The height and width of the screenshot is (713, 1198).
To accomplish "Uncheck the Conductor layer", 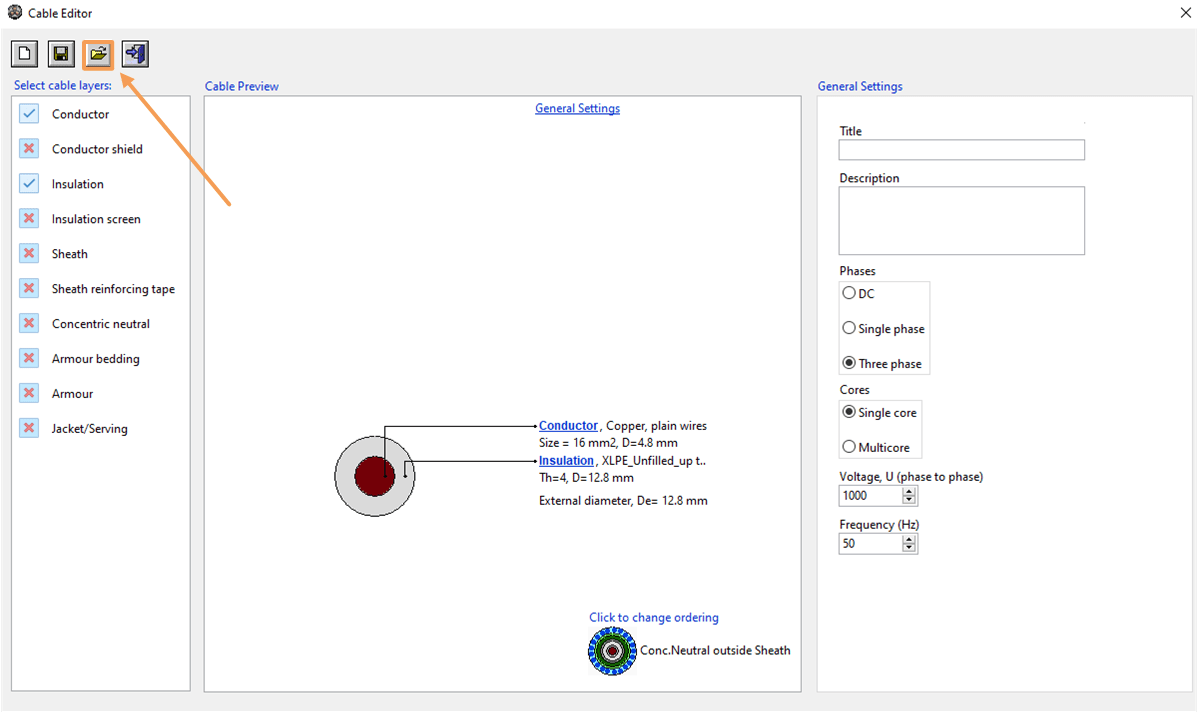I will [x=28, y=113].
